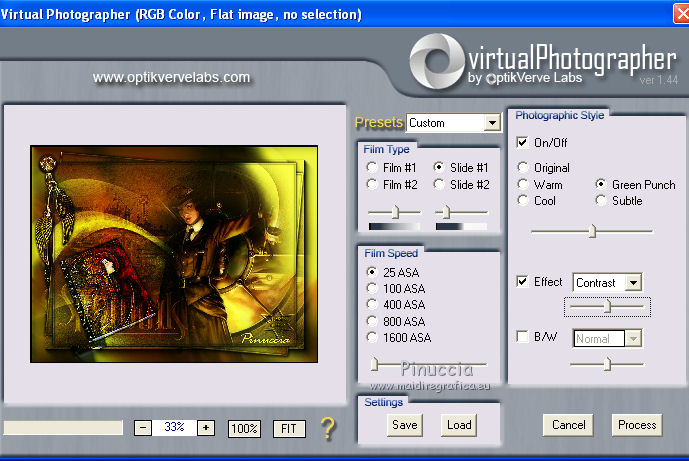689x461 pixels.
Task: Set preview zoom to 100%
Action: point(244,428)
